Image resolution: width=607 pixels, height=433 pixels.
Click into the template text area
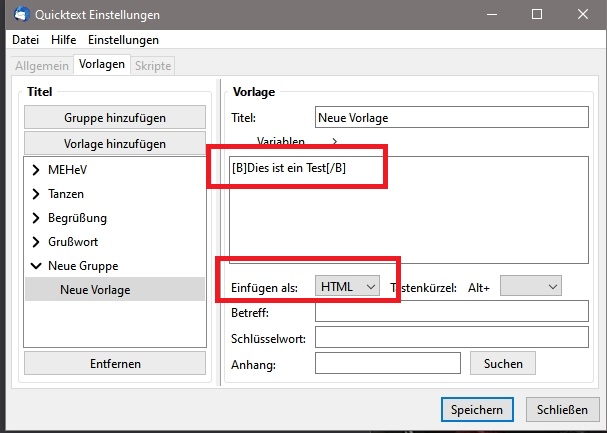pos(409,210)
